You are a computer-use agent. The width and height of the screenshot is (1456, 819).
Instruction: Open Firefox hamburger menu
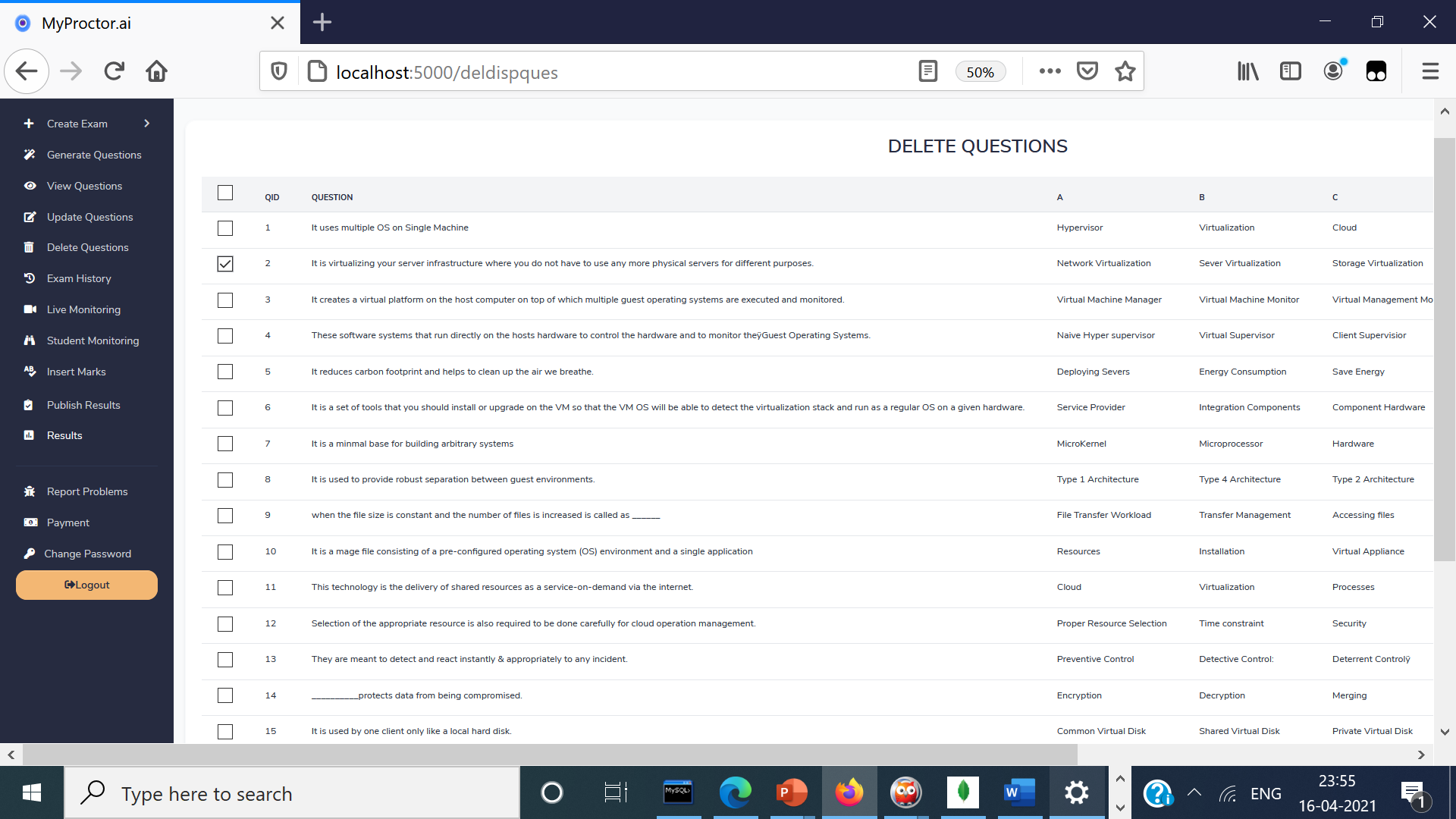pyautogui.click(x=1430, y=71)
